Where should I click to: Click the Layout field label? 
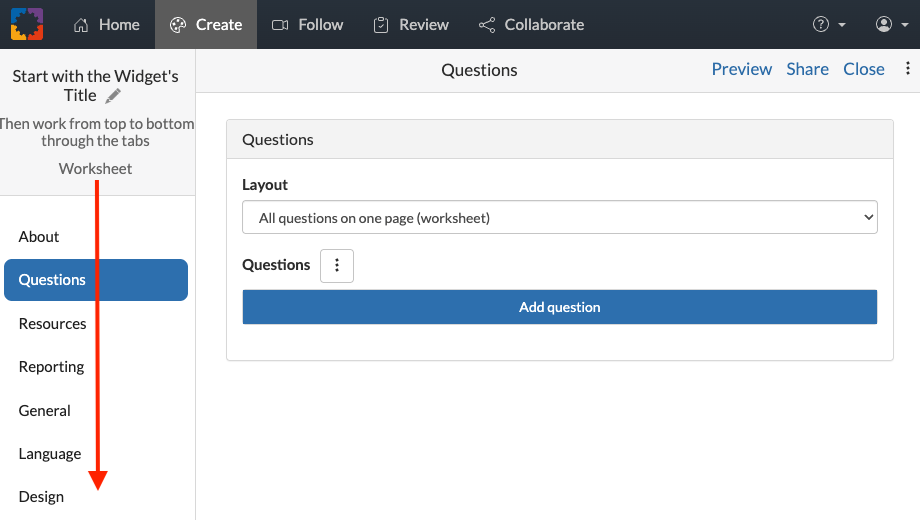[x=265, y=185]
